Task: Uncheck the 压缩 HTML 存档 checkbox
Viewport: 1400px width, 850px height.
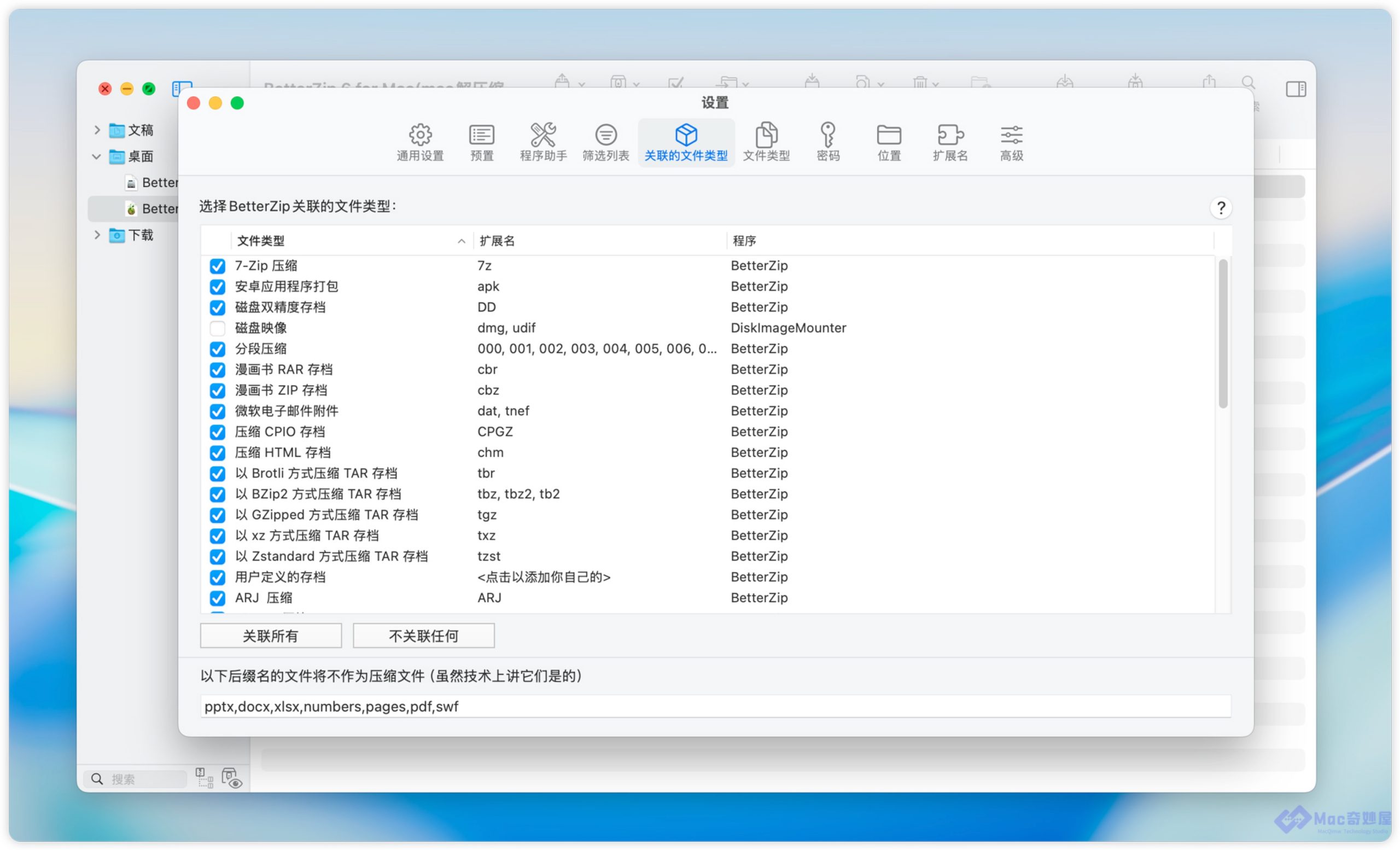Action: click(x=217, y=453)
